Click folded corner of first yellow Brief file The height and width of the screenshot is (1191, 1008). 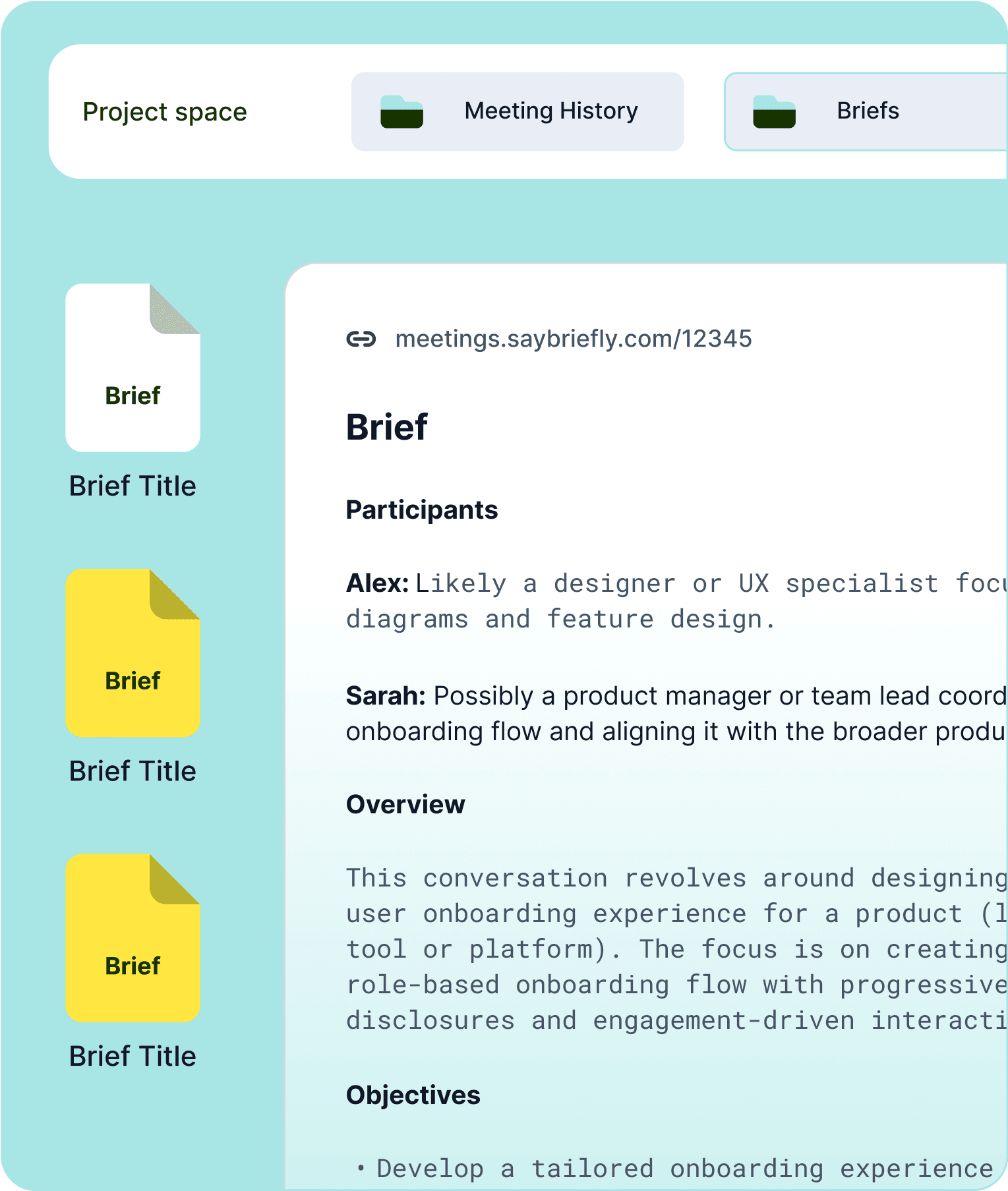coord(174,594)
